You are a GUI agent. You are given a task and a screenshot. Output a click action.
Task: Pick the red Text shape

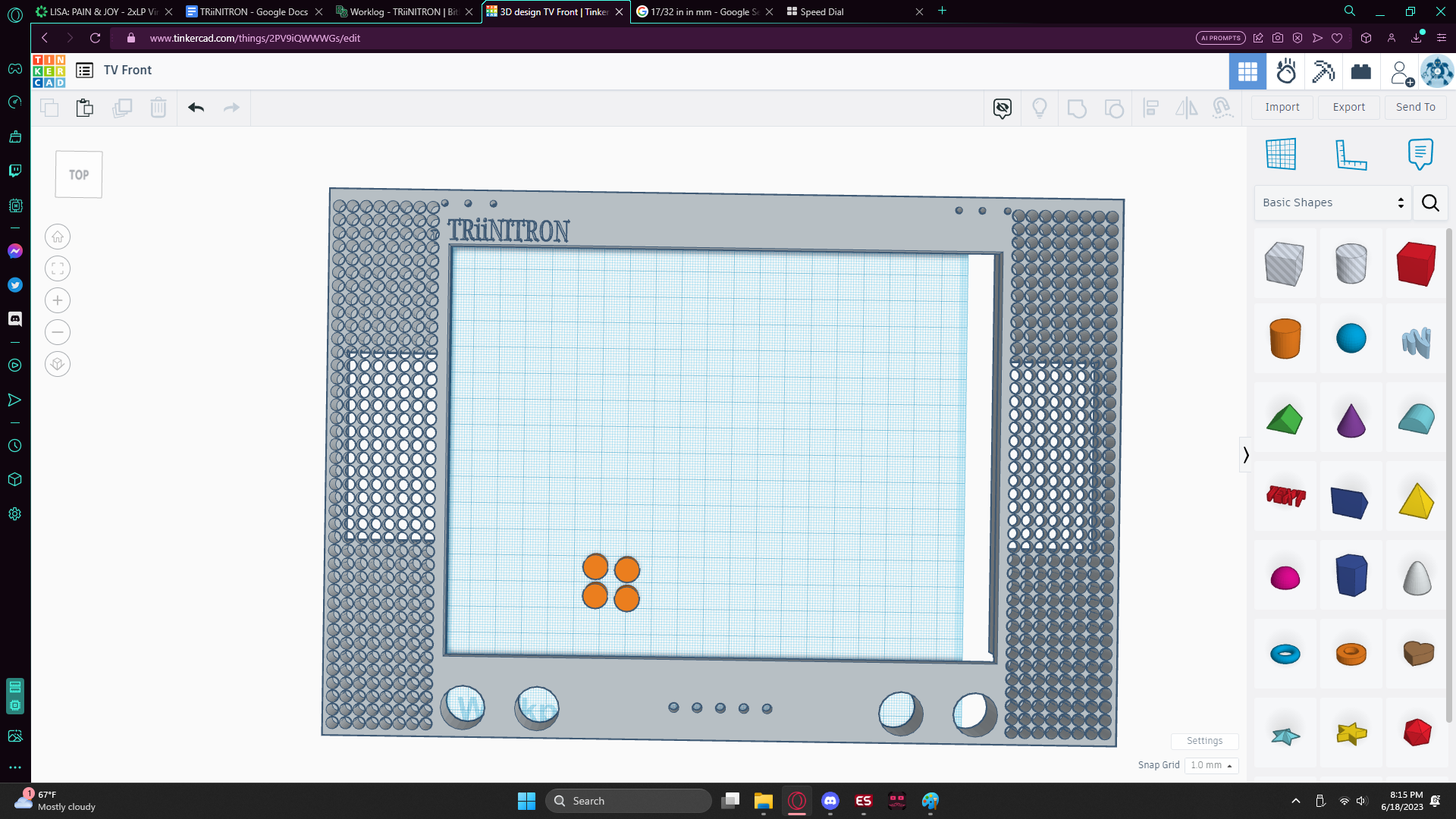(x=1285, y=496)
